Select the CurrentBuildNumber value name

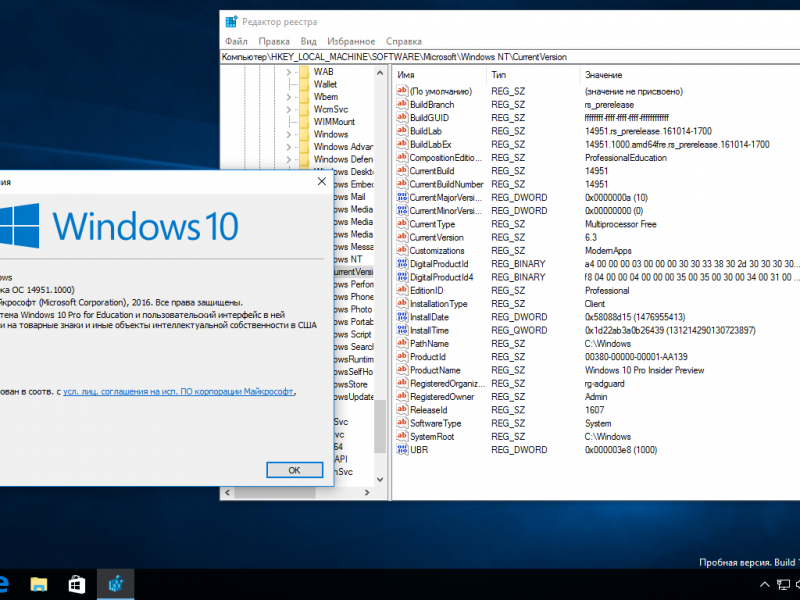pos(446,184)
